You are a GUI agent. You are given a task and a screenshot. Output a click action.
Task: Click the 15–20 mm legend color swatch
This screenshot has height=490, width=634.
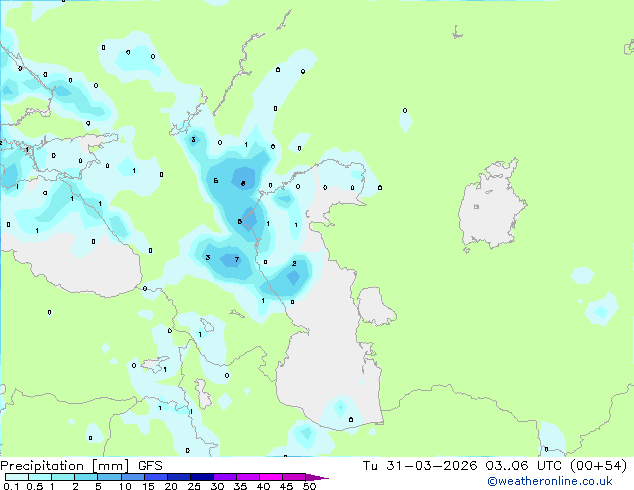tap(155, 477)
